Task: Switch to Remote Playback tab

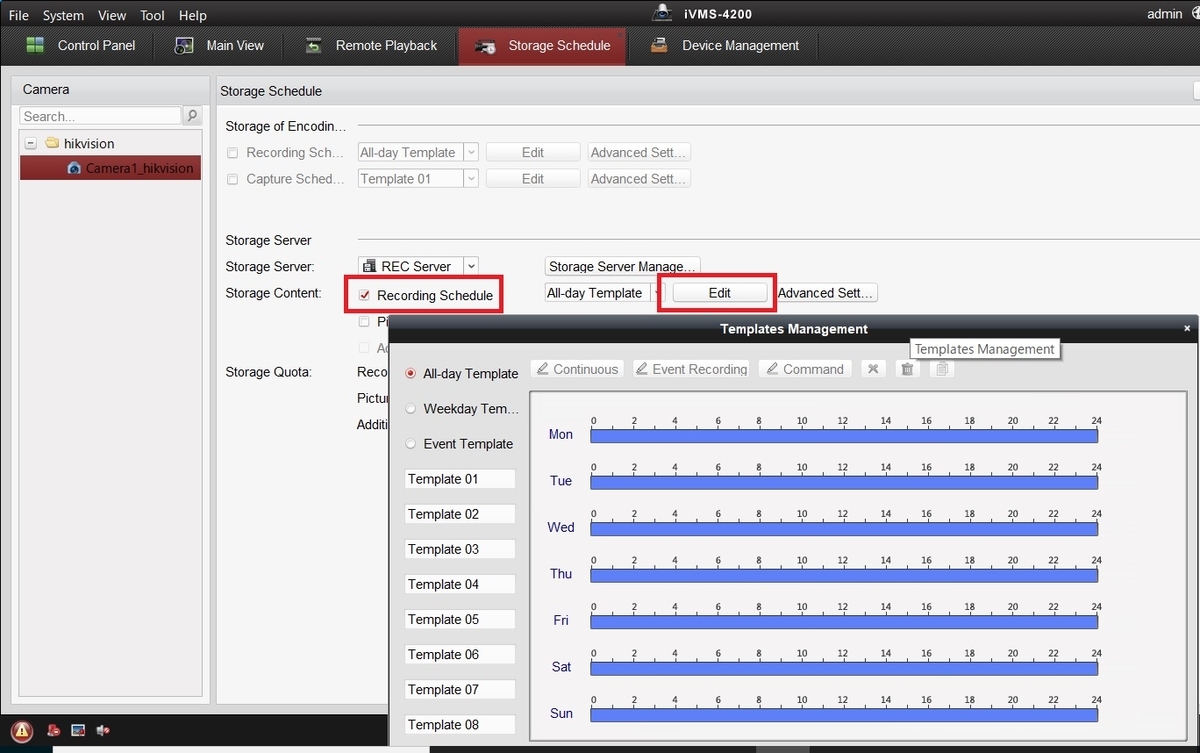Action: [x=370, y=45]
